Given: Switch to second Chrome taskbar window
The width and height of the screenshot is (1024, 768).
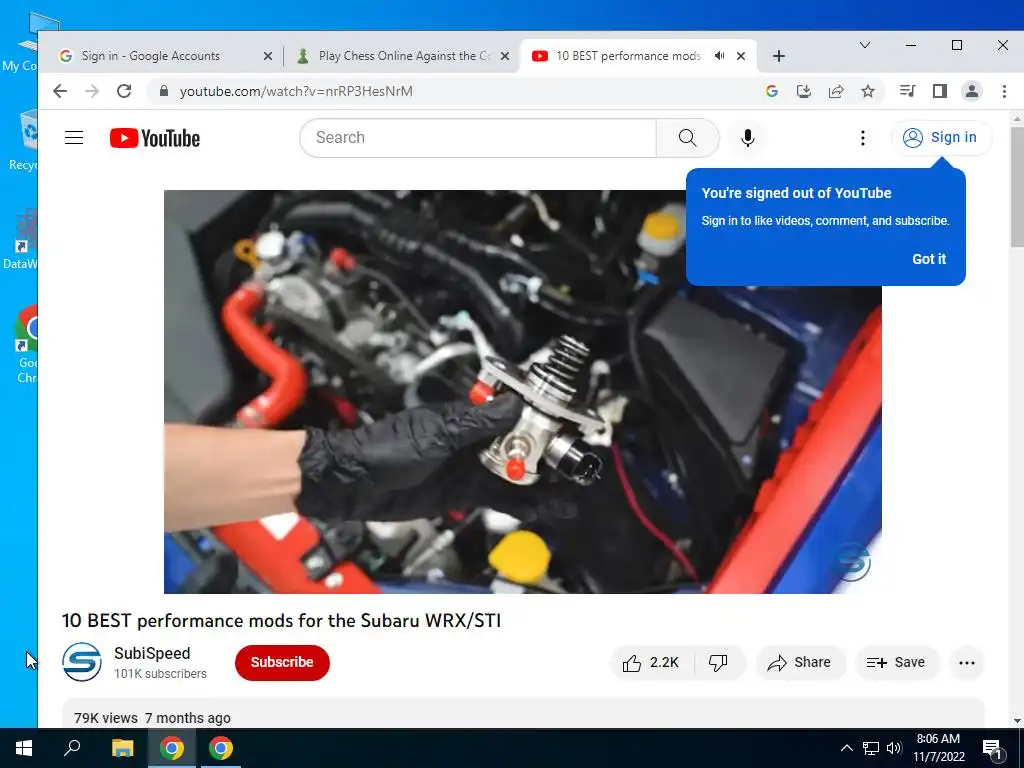Looking at the screenshot, I should point(221,748).
